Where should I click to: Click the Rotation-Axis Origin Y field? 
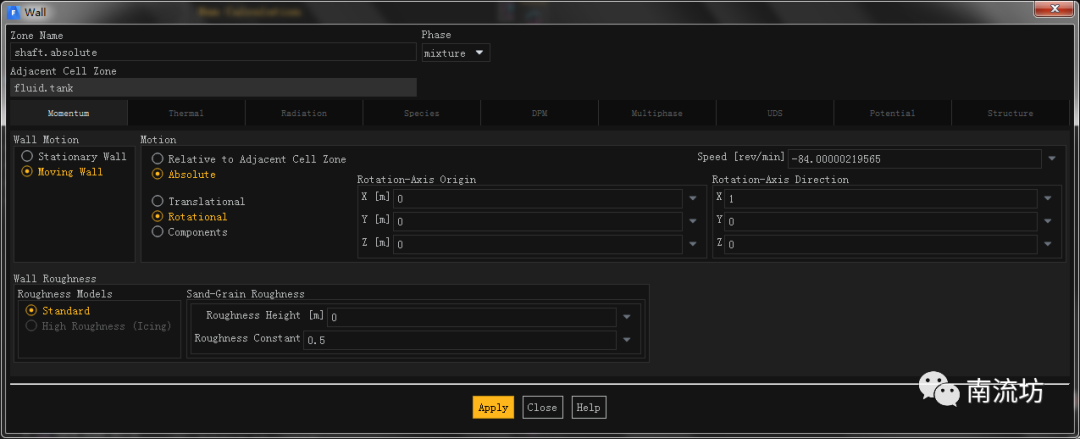pyautogui.click(x=538, y=221)
